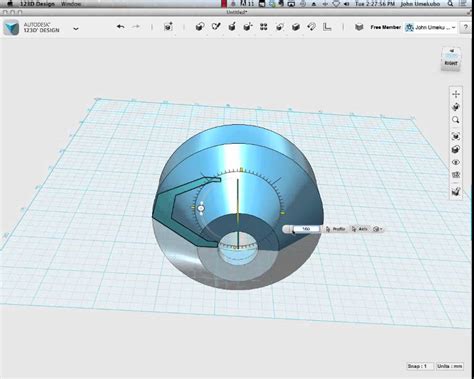
Task: Toggle the eye visibility options
Action: tap(456, 162)
